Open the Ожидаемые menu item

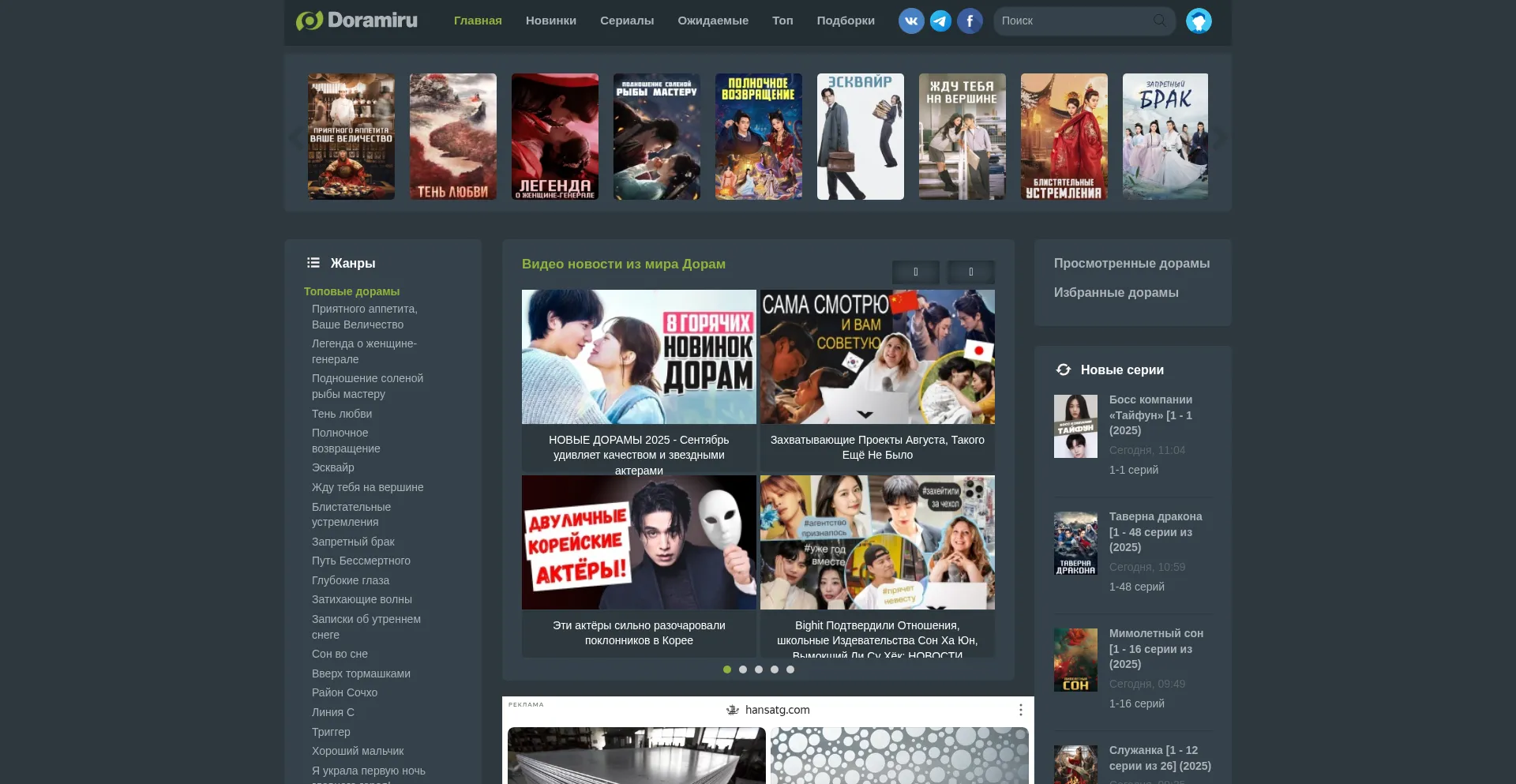[713, 21]
